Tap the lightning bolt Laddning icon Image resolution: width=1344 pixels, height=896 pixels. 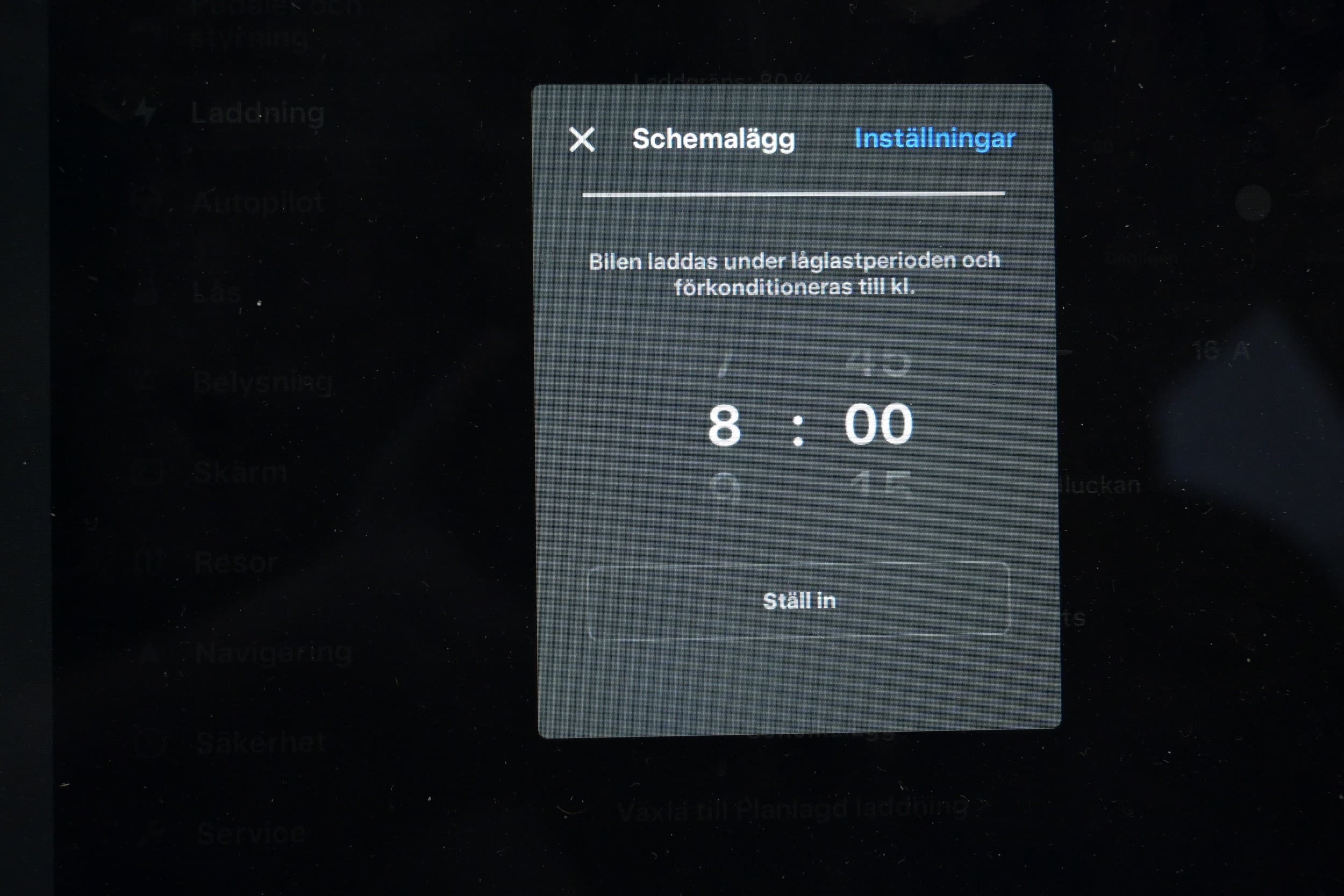pyautogui.click(x=146, y=111)
